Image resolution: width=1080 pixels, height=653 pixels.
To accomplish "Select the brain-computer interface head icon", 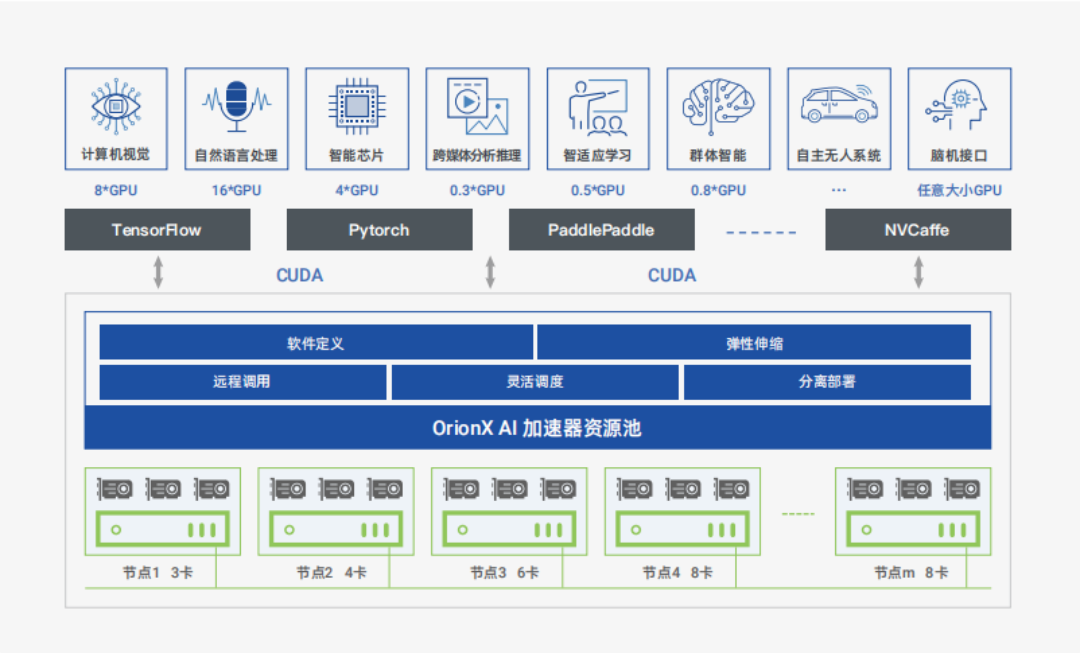I will [x=958, y=104].
